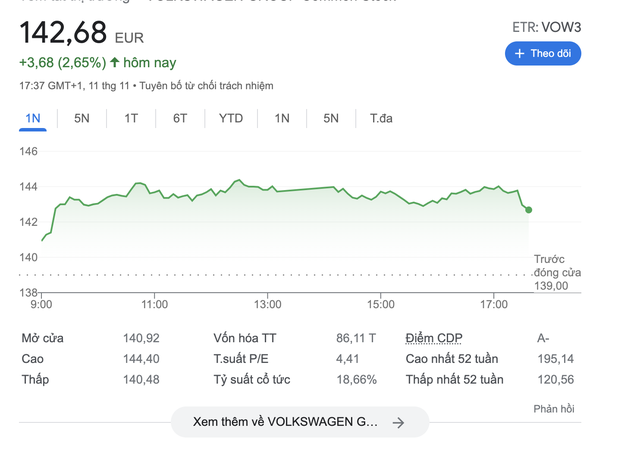Choose the 5N tab just before T.đa

pos(331,118)
